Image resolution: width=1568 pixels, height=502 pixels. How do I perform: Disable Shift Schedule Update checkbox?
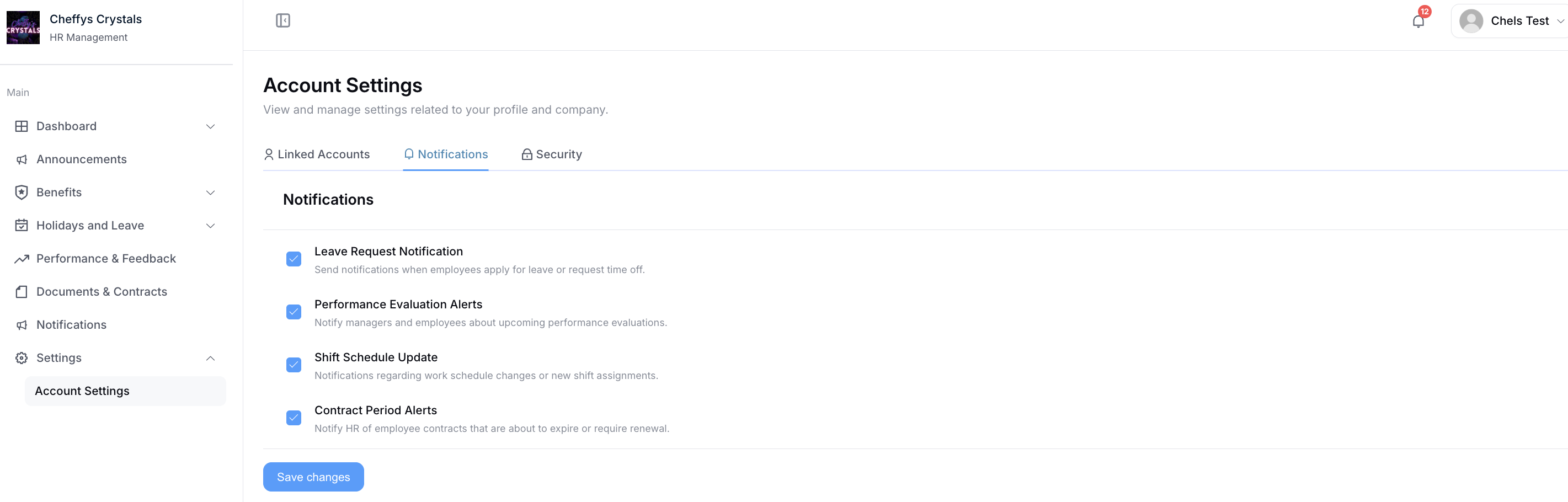(294, 365)
